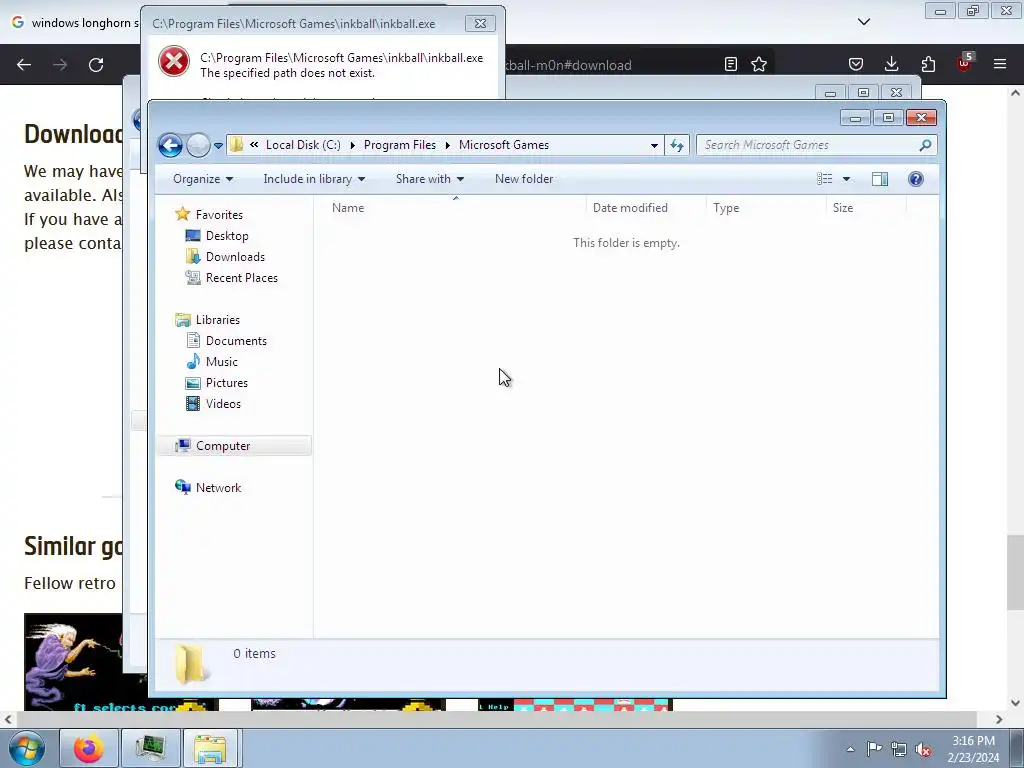This screenshot has height=768, width=1024.
Task: Change your view icon in Explorer toolbar
Action: pos(825,179)
